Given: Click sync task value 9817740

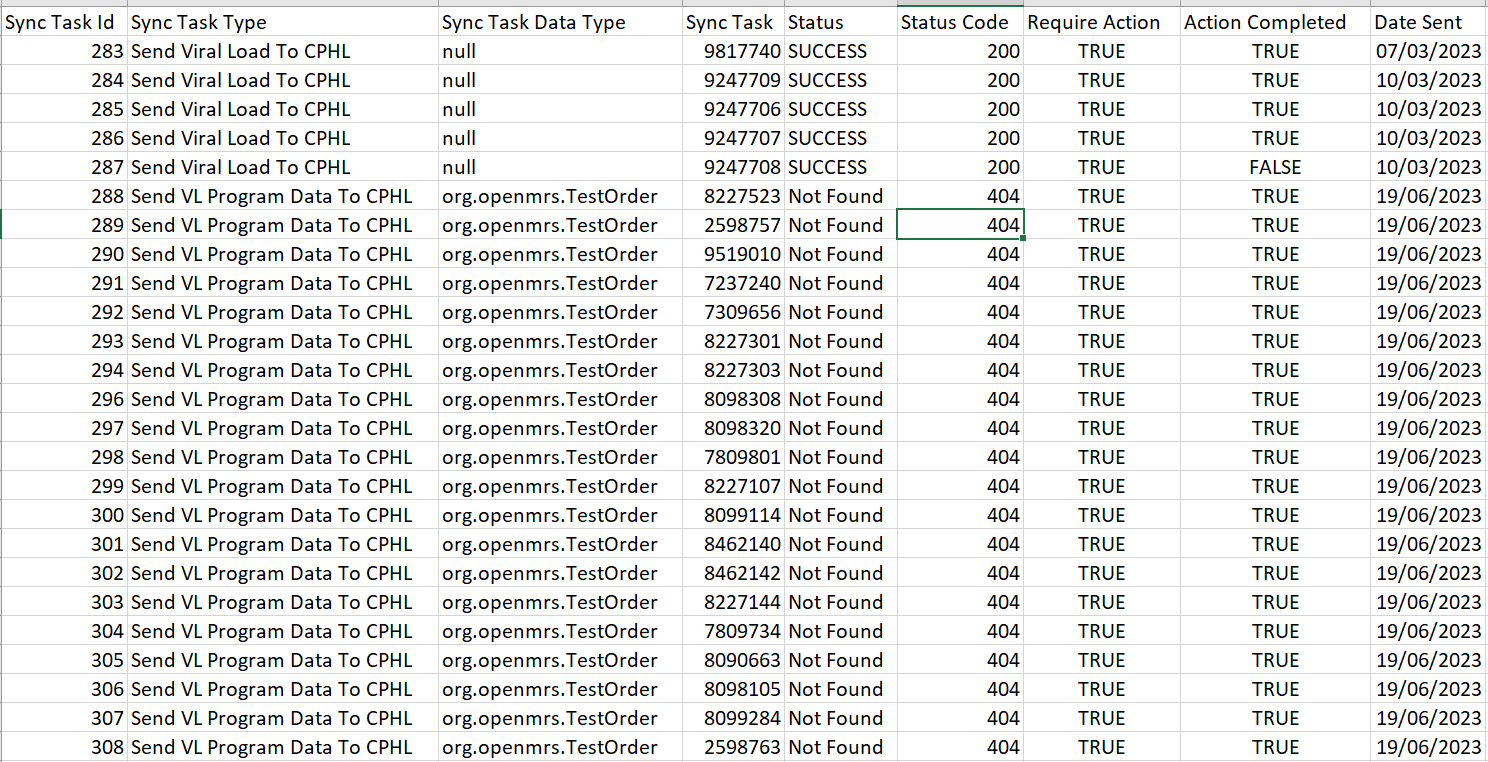Looking at the screenshot, I should (733, 51).
